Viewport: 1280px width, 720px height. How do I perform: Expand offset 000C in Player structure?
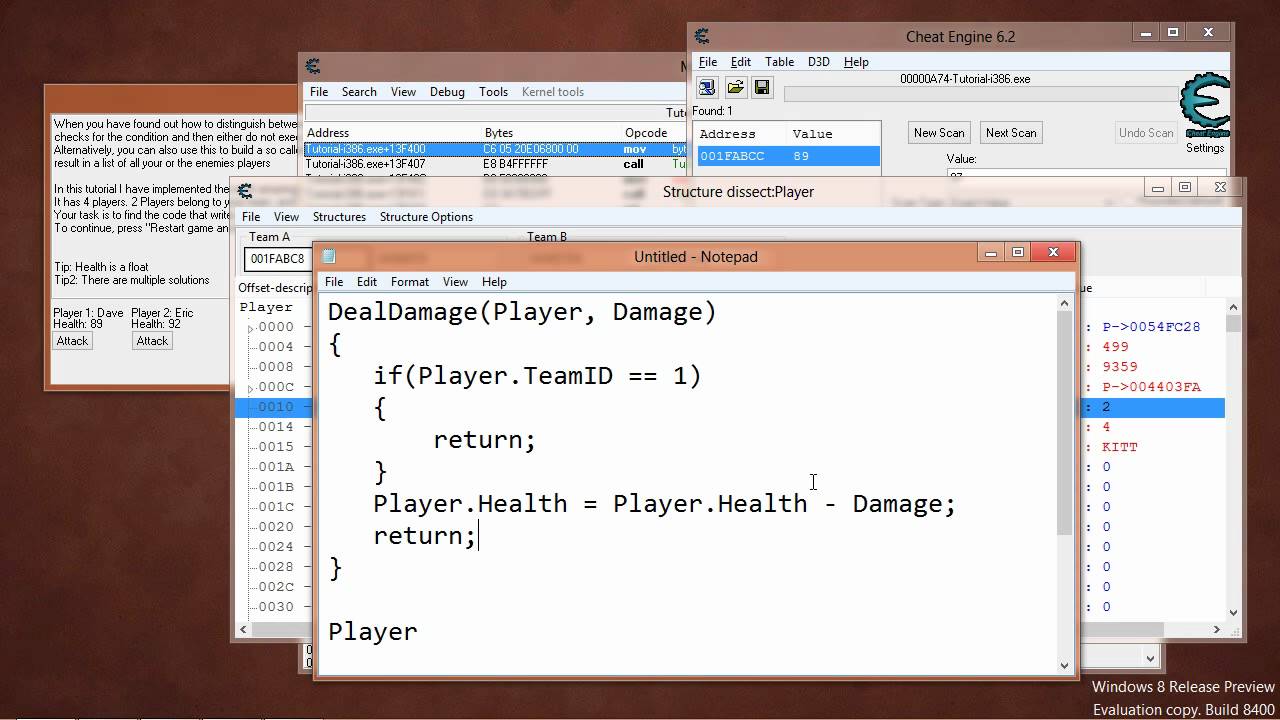[x=251, y=387]
